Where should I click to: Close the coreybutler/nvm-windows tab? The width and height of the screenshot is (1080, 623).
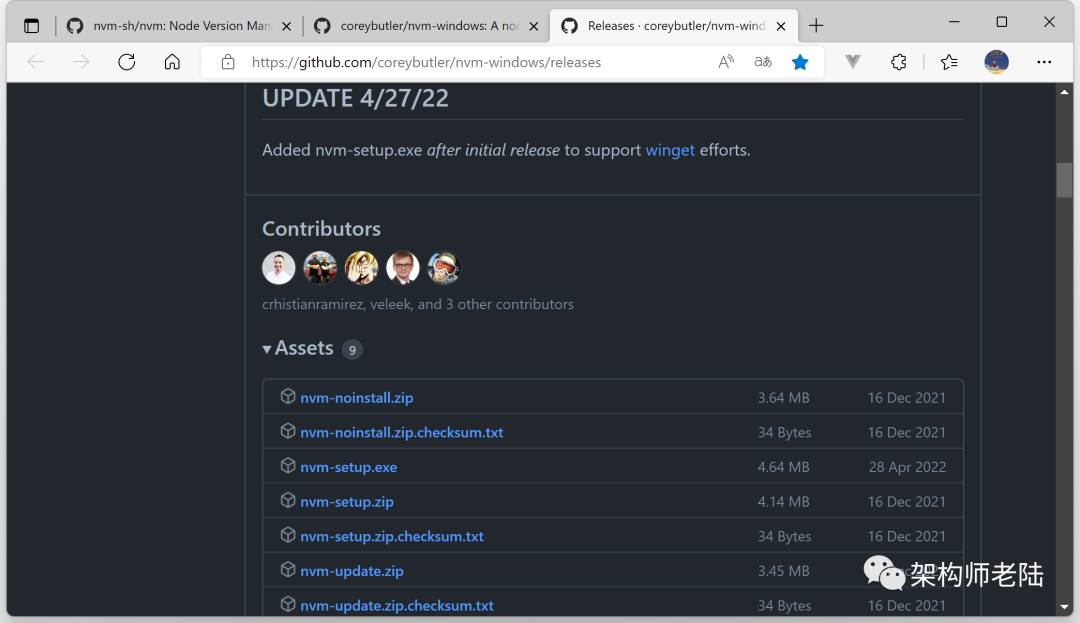(533, 26)
